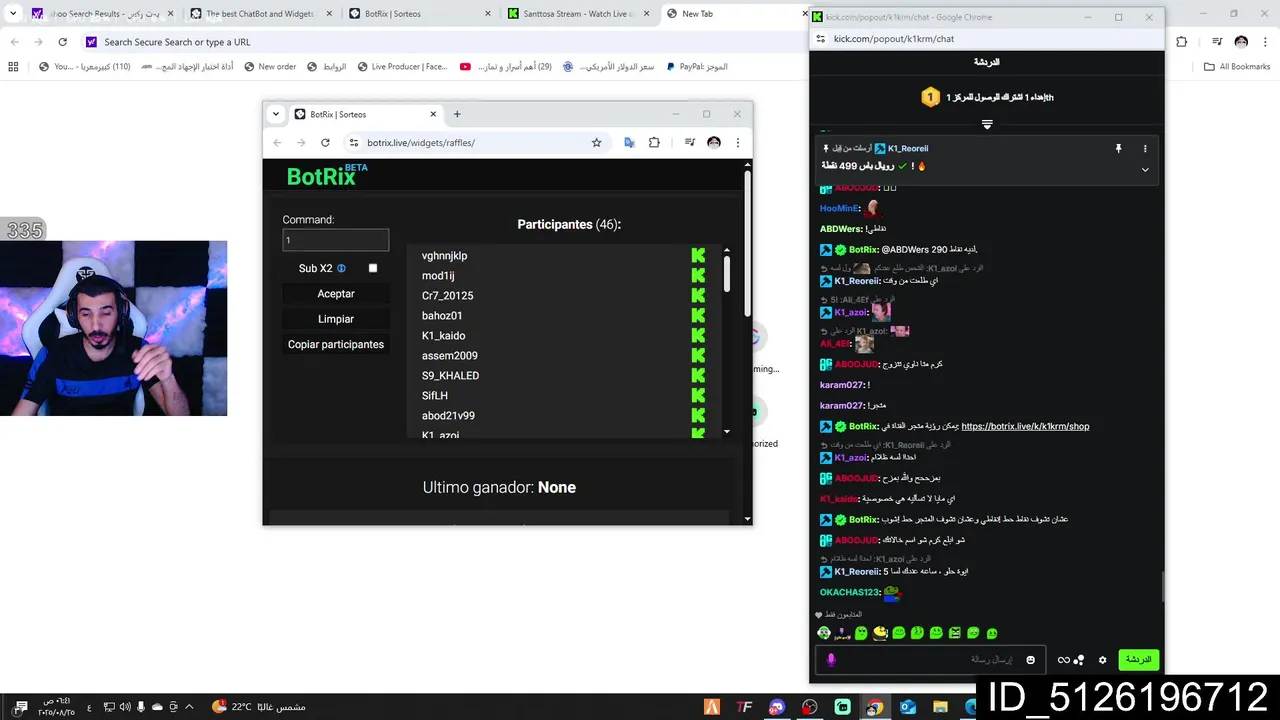Click chat message input field
Viewport: 1280px width, 720px height.
[x=930, y=660]
